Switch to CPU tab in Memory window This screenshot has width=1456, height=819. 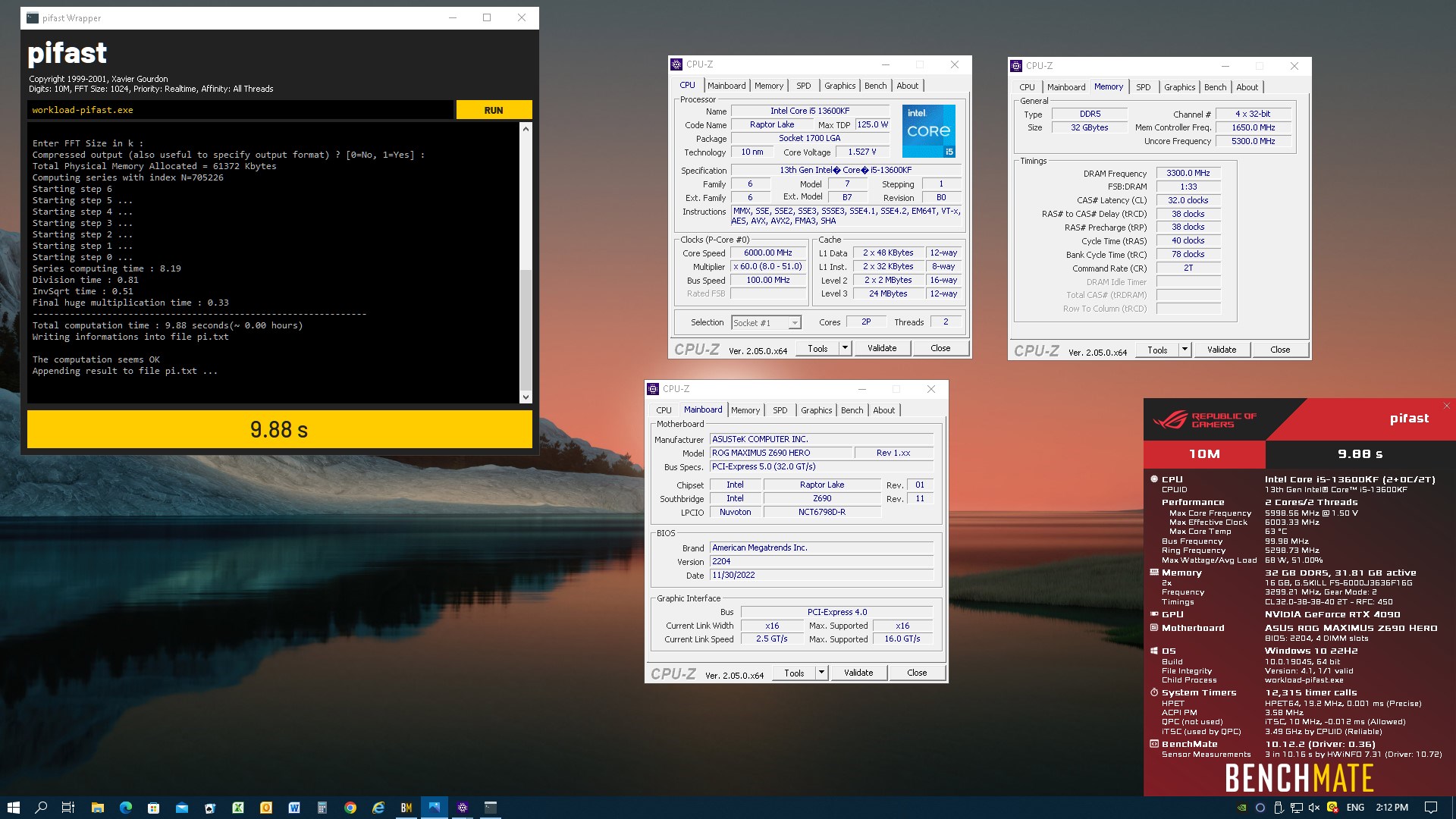point(1027,87)
